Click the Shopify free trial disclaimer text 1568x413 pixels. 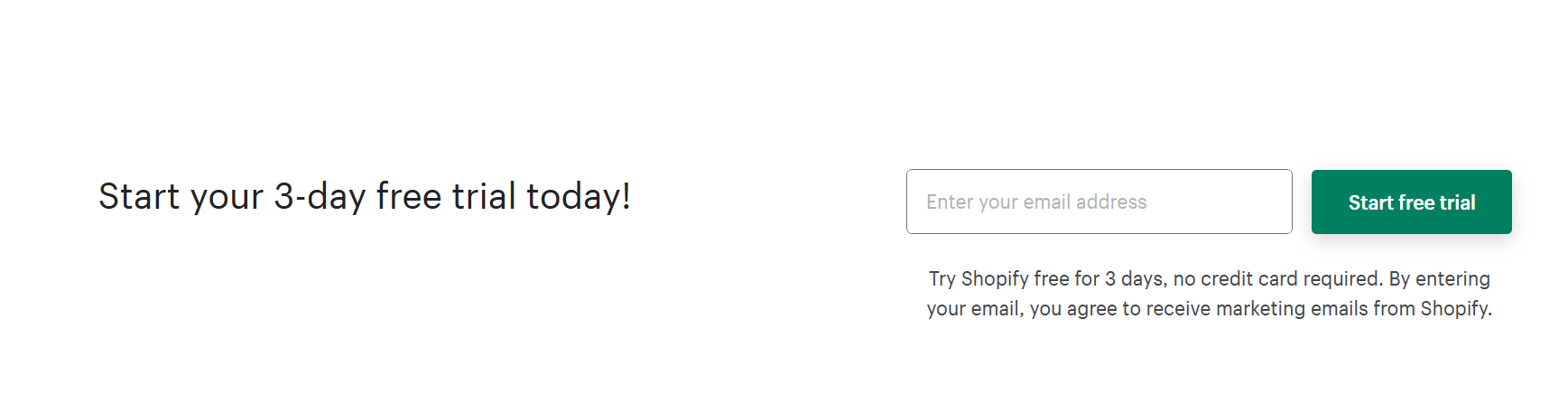(x=1209, y=294)
